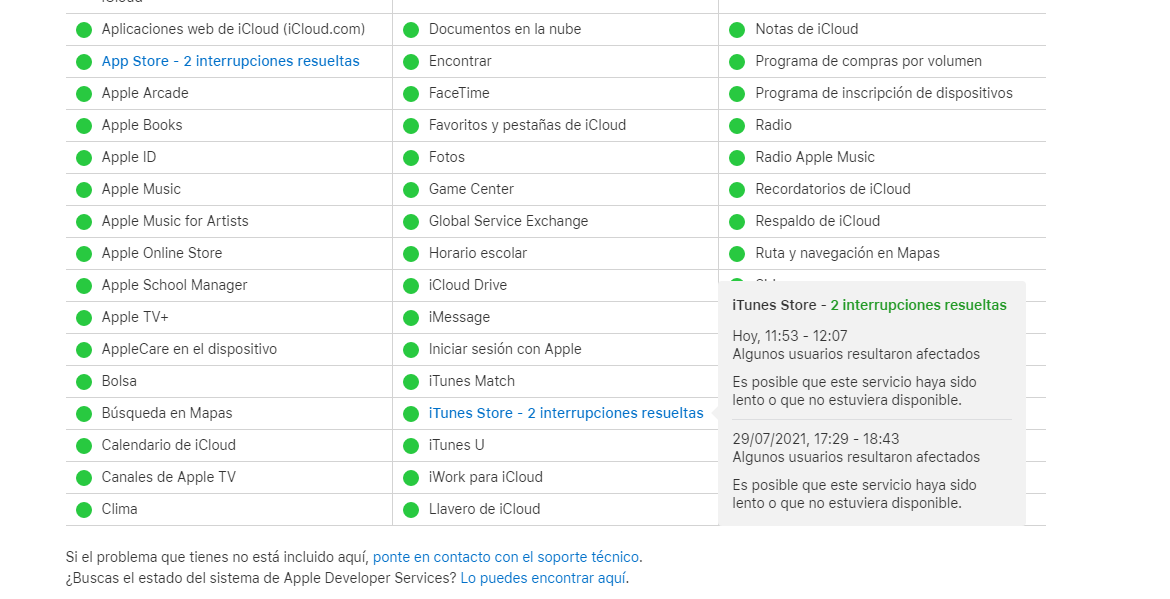Click the Respaldo de iCloud entry
The image size is (1170, 599).
click(x=817, y=221)
